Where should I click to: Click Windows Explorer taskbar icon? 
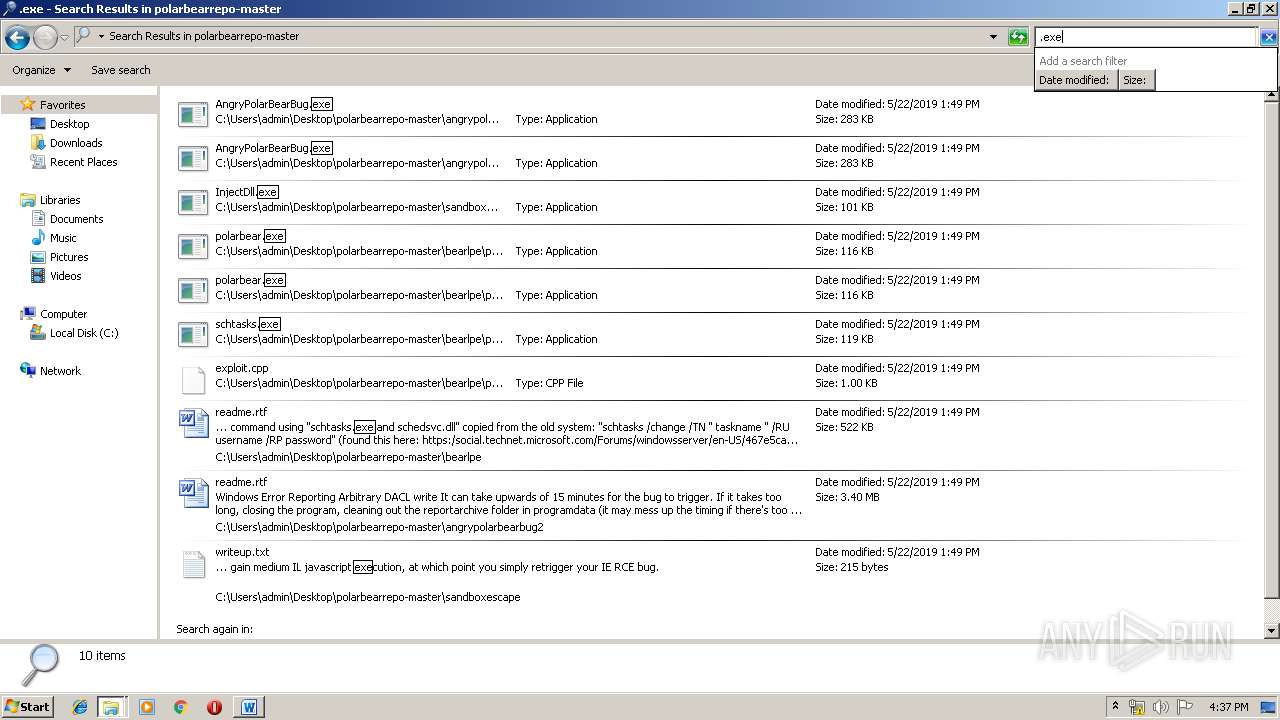[111, 707]
